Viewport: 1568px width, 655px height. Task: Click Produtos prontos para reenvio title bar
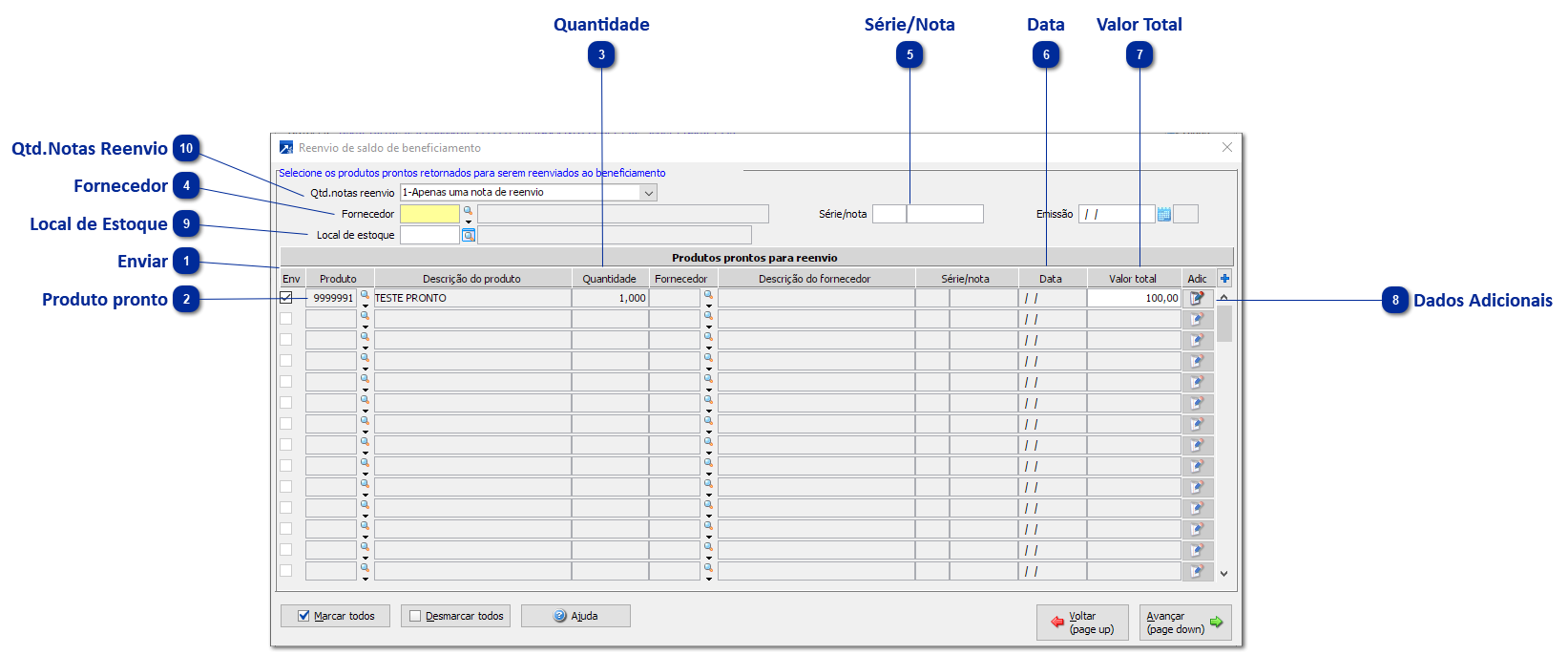click(x=755, y=258)
